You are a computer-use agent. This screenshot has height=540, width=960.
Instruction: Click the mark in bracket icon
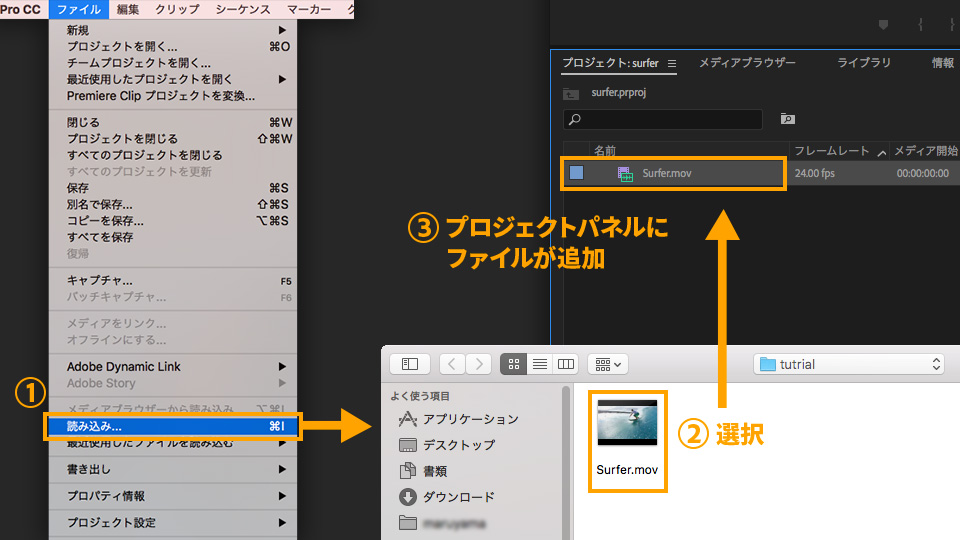tap(920, 24)
